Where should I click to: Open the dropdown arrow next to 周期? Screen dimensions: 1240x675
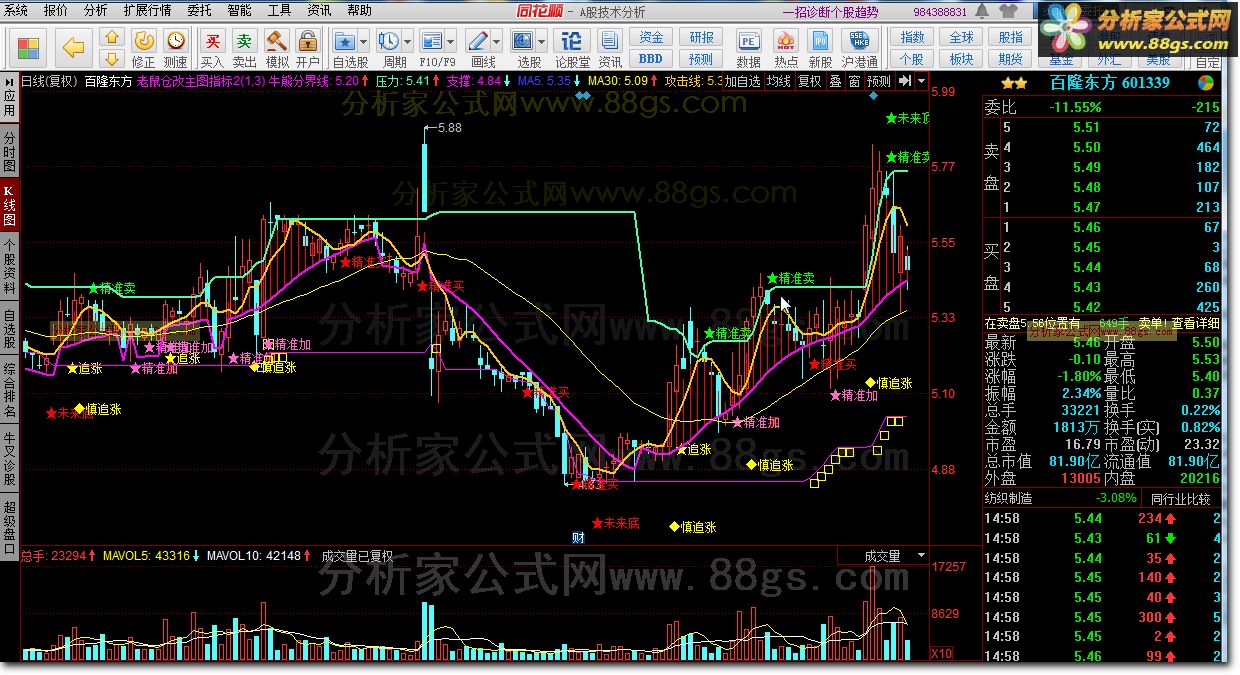click(x=408, y=42)
